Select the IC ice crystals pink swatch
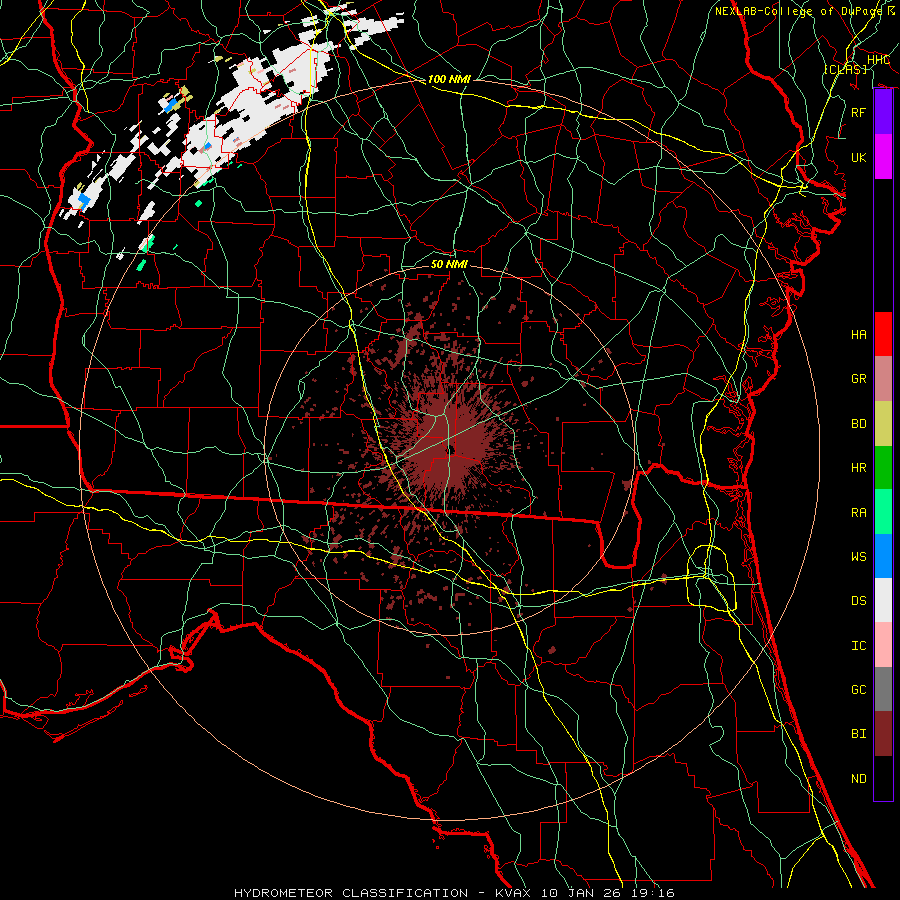The image size is (900, 900). click(x=883, y=645)
